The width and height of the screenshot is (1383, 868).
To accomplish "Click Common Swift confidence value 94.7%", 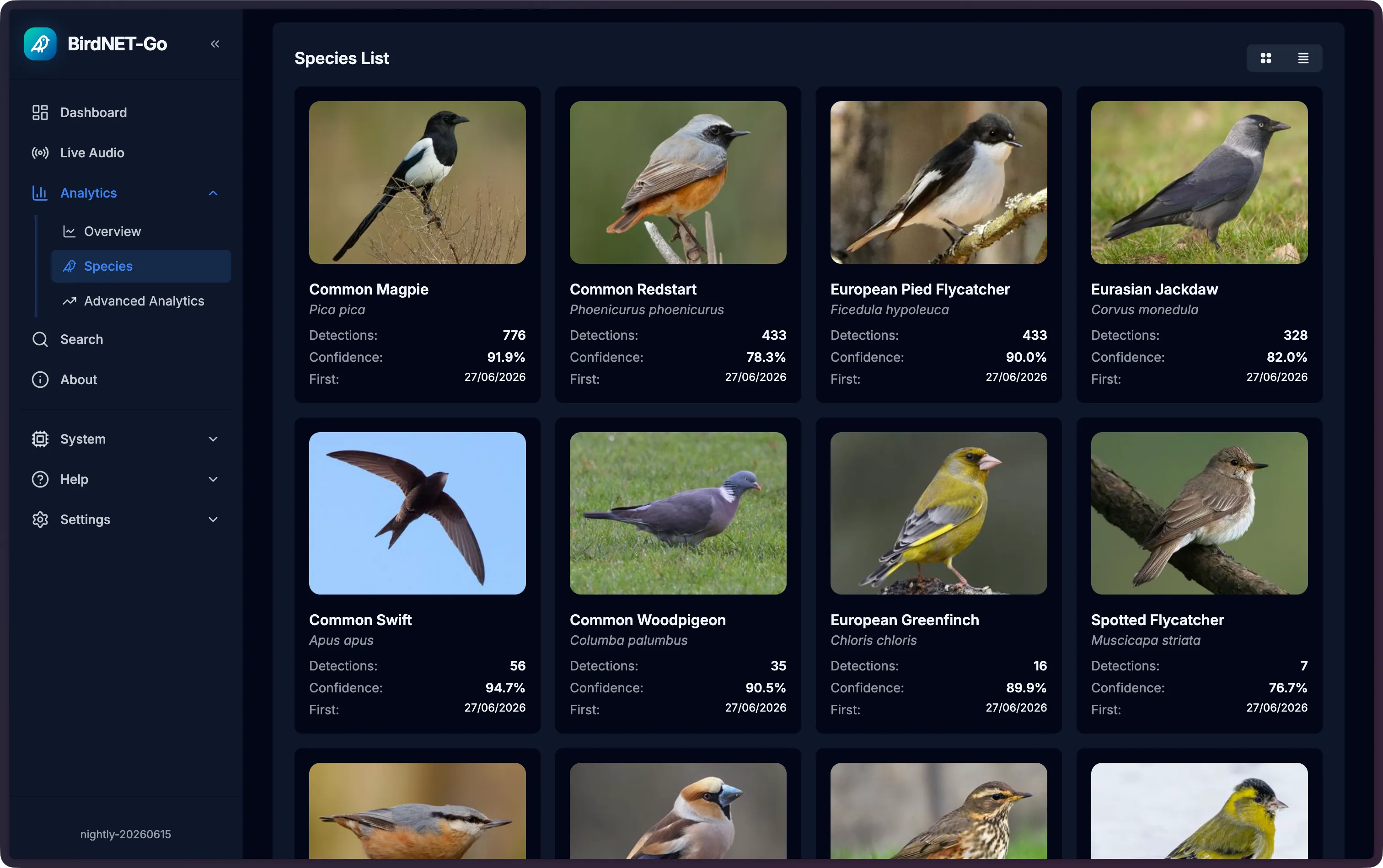I will [505, 688].
